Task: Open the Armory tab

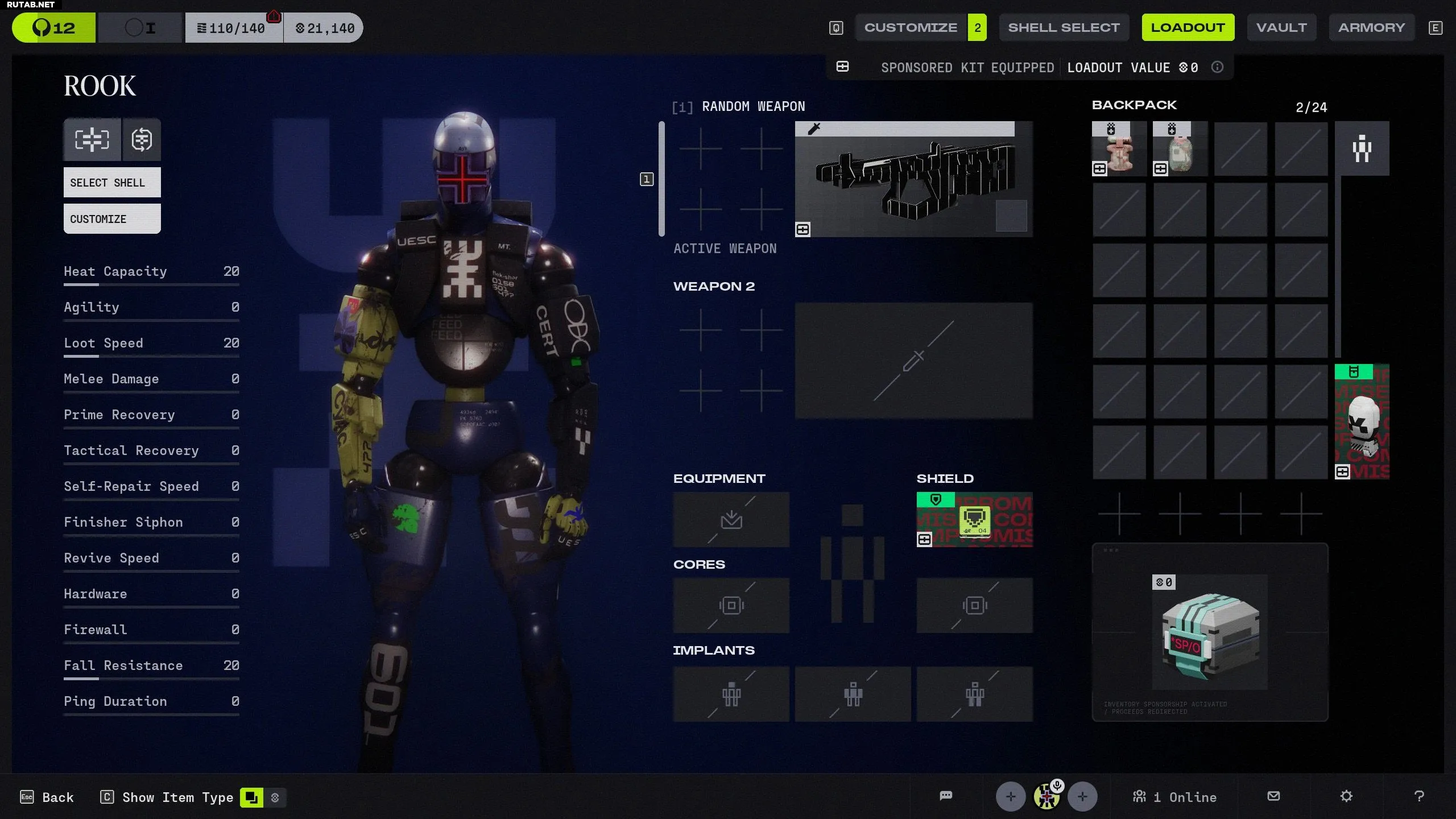Action: [x=1371, y=27]
